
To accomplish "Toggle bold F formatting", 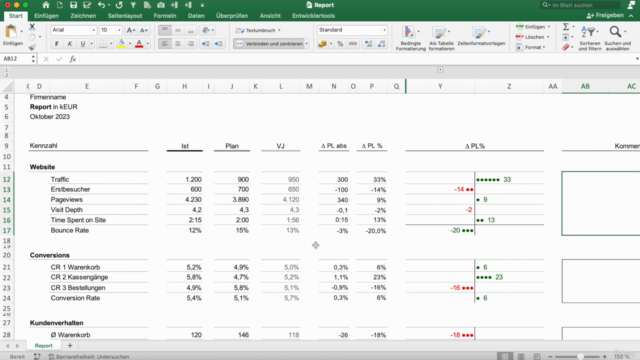I will pyautogui.click(x=57, y=44).
